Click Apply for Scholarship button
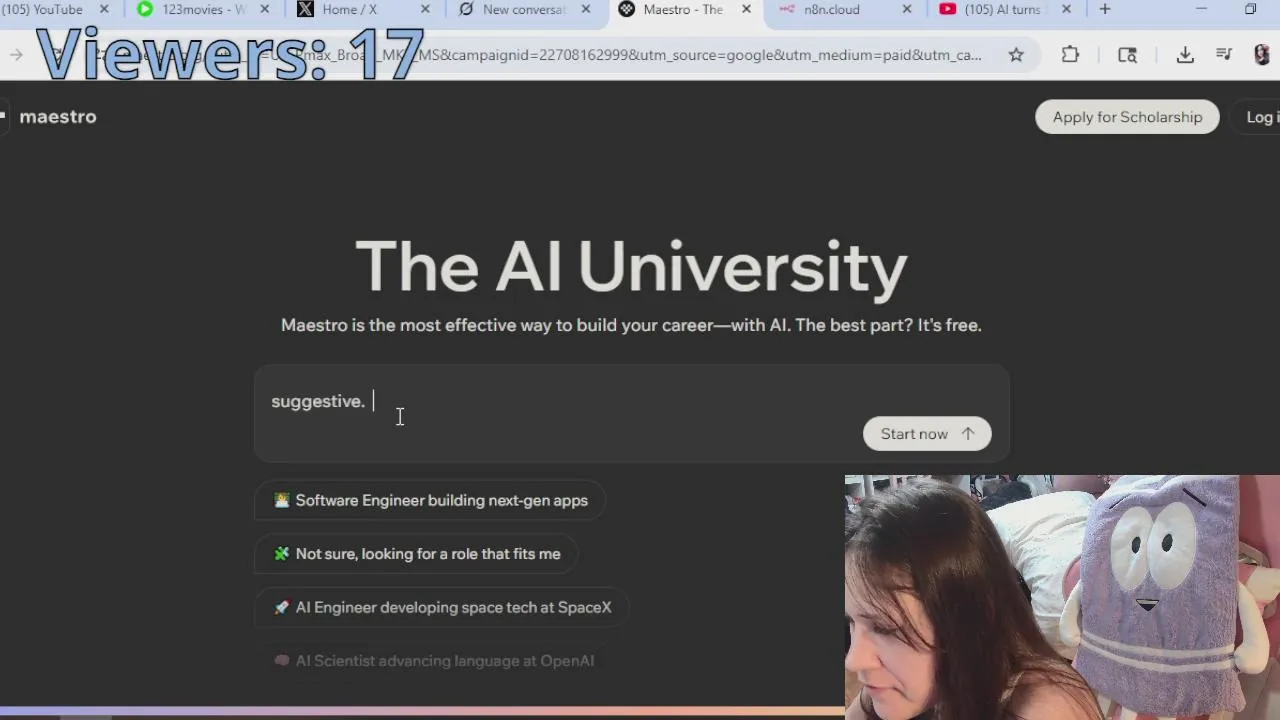Screen dimensions: 1280x720 tap(1127, 117)
